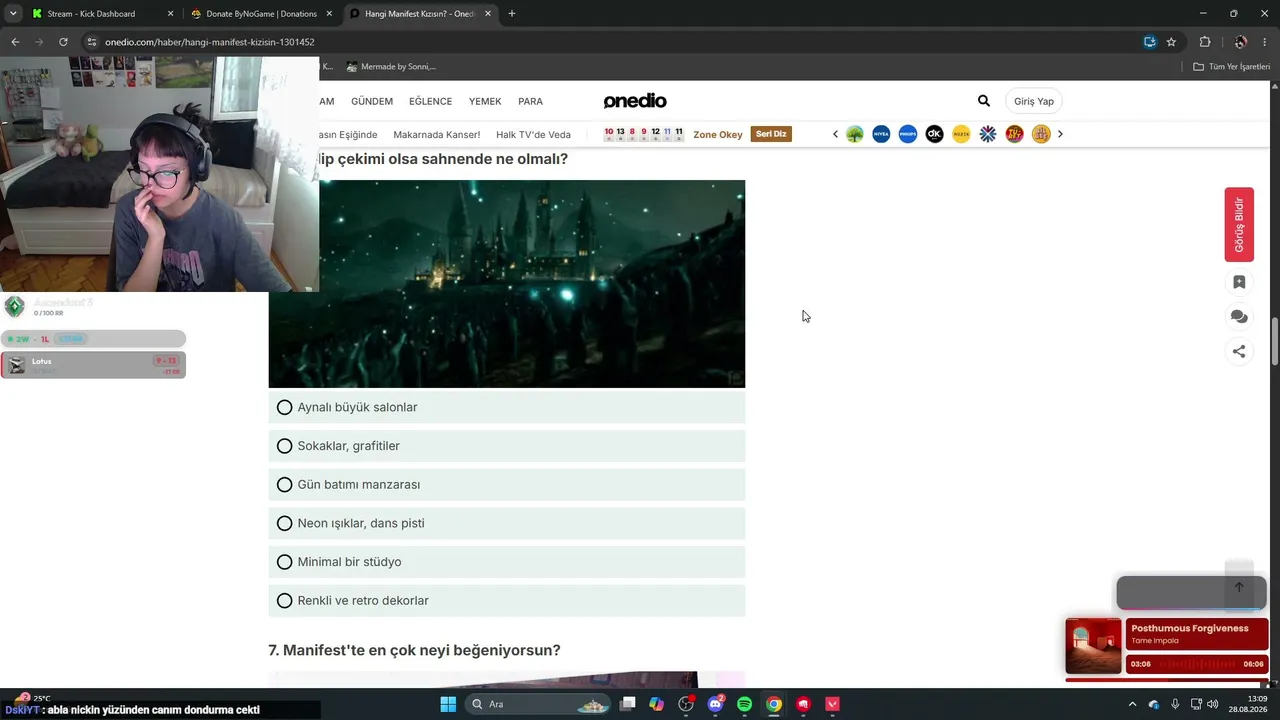Open the onedio search icon
The image size is (1280, 720).
tap(984, 101)
